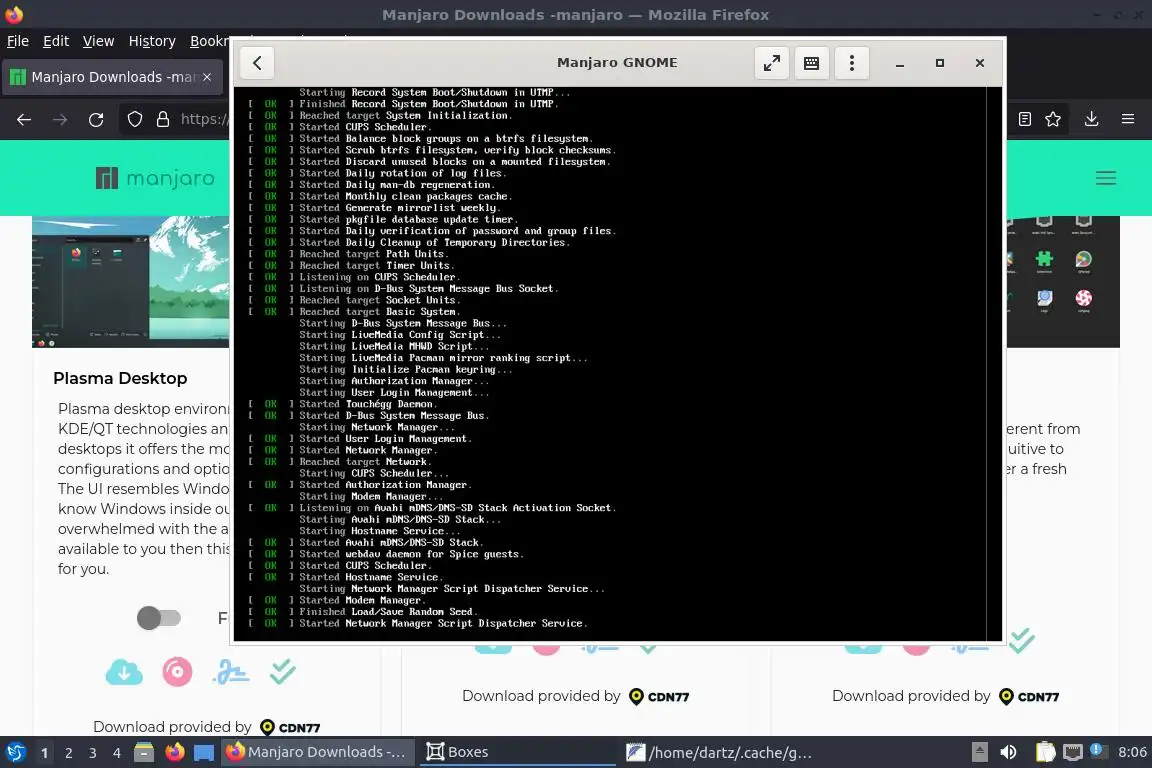Viewport: 1152px width, 768px height.
Task: Open the Manjaro site hamburger menu
Action: point(1106,178)
